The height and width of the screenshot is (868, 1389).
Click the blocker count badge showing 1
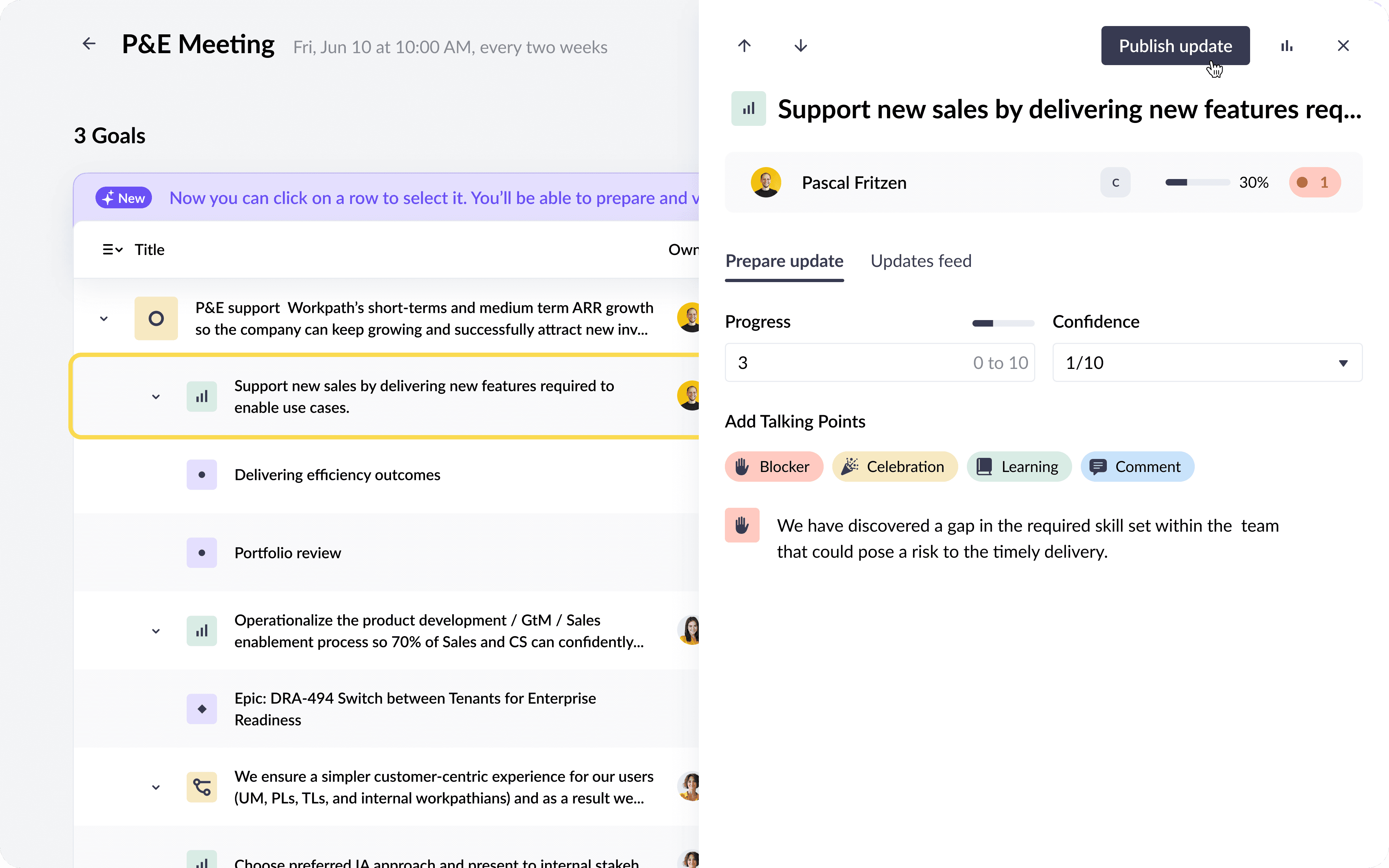1314,183
